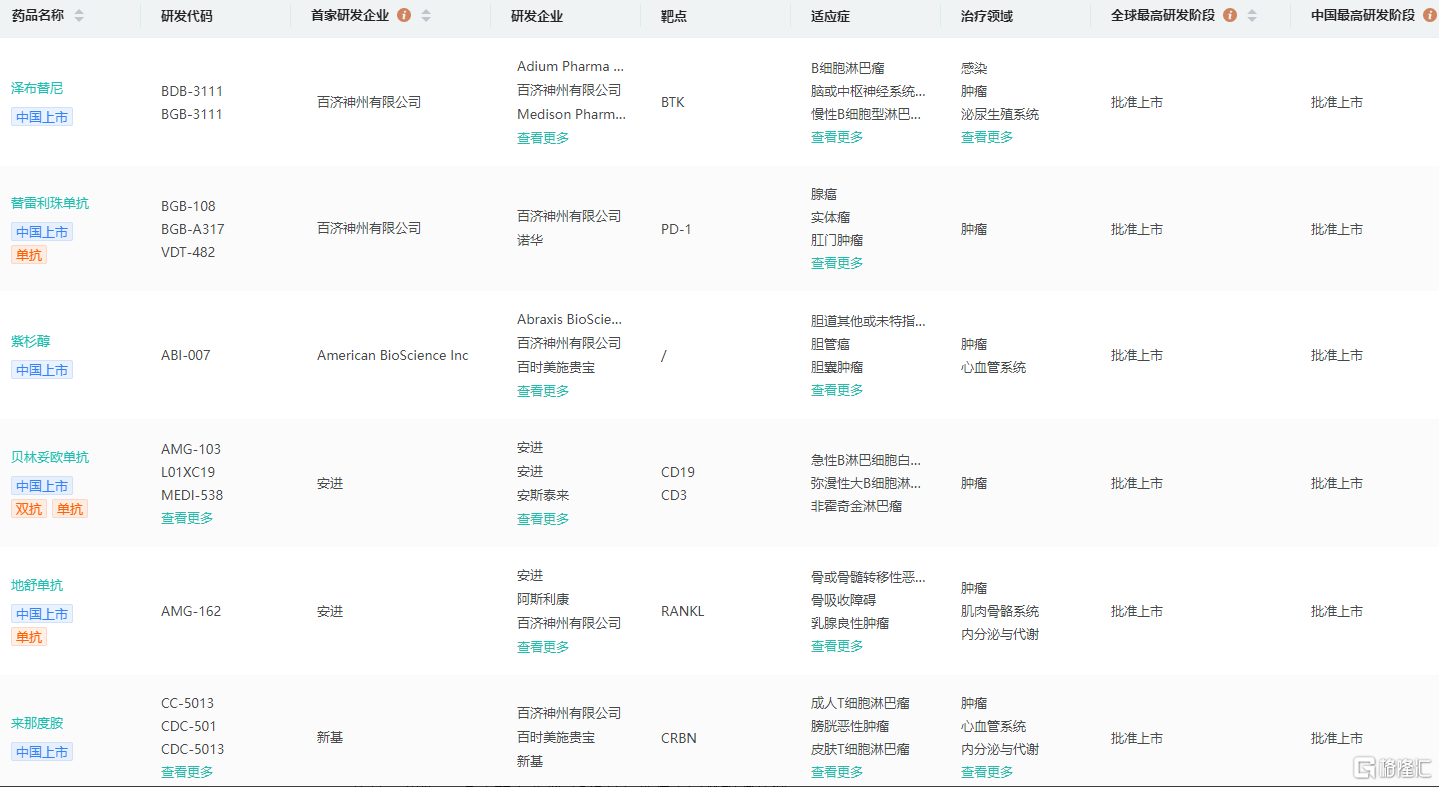The width and height of the screenshot is (1439, 787).
Task: Click target BTK cell
Action: click(673, 102)
